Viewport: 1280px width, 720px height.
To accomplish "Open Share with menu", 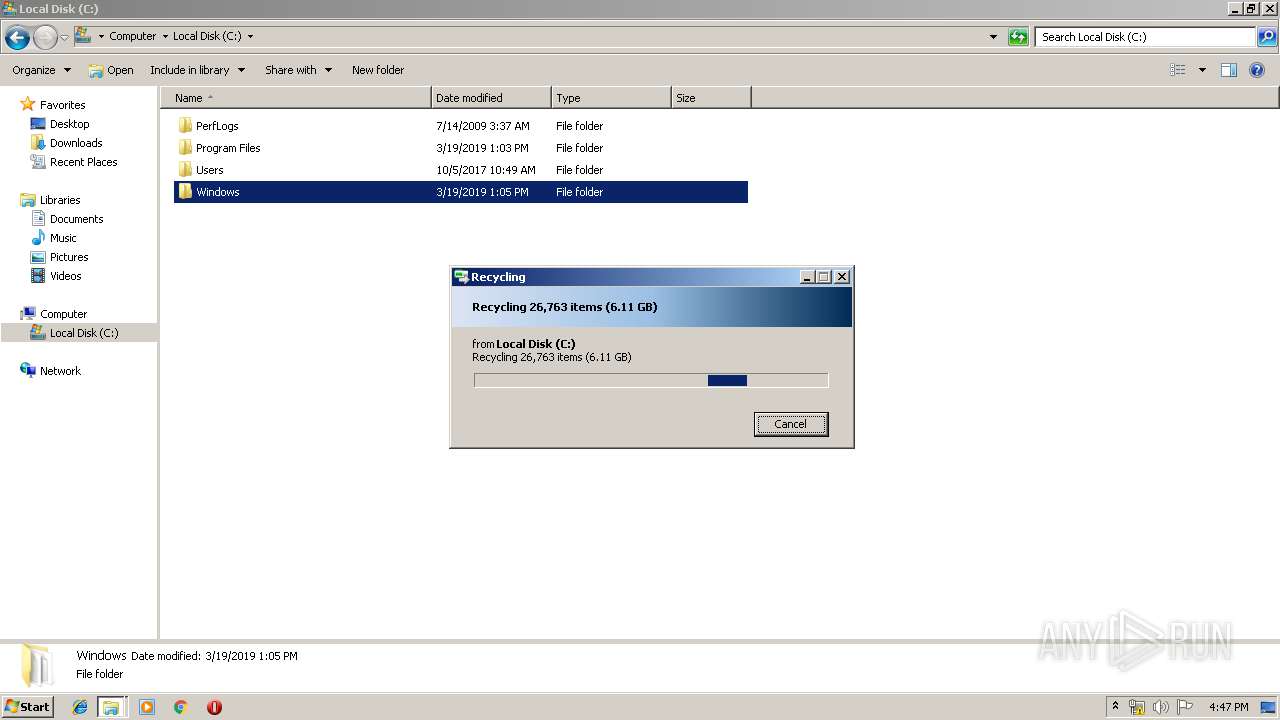I will 298,70.
